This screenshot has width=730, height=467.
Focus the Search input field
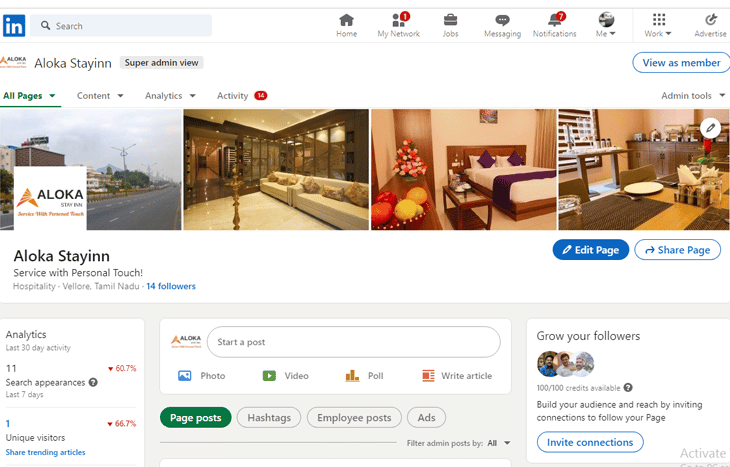(121, 25)
